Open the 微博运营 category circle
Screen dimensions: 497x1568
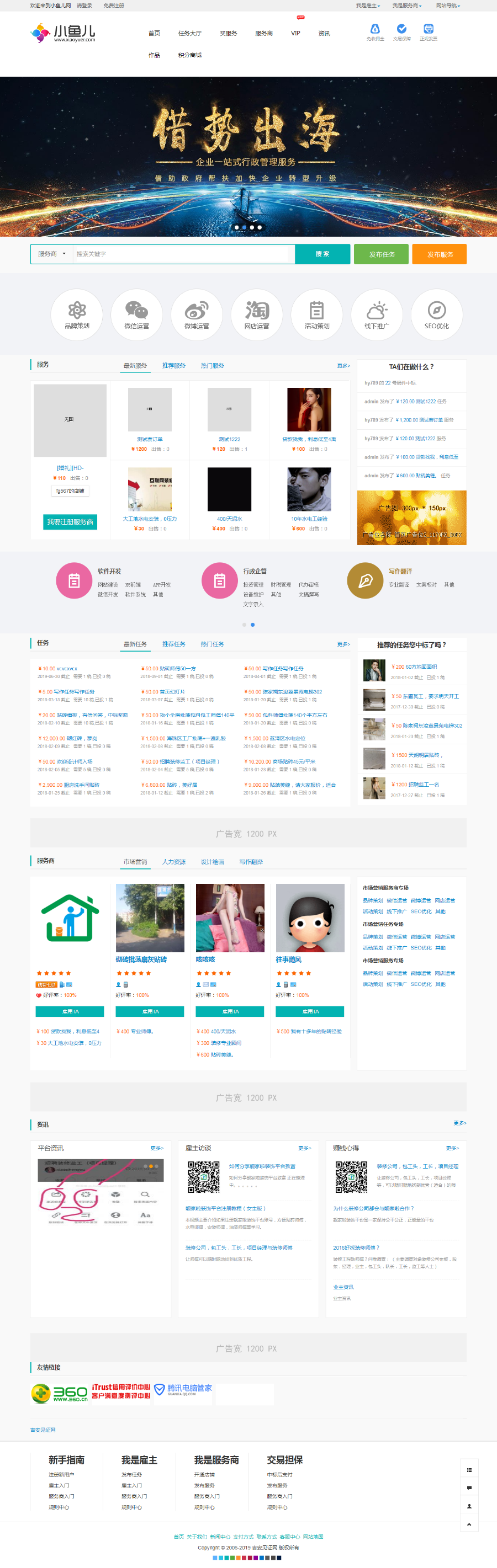click(196, 314)
